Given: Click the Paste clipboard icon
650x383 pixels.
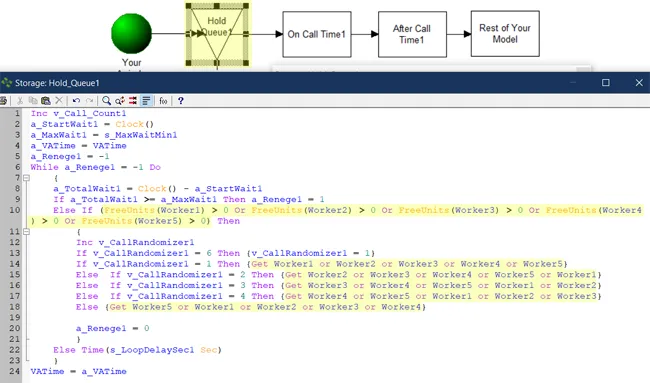Looking at the screenshot, I should [46, 101].
